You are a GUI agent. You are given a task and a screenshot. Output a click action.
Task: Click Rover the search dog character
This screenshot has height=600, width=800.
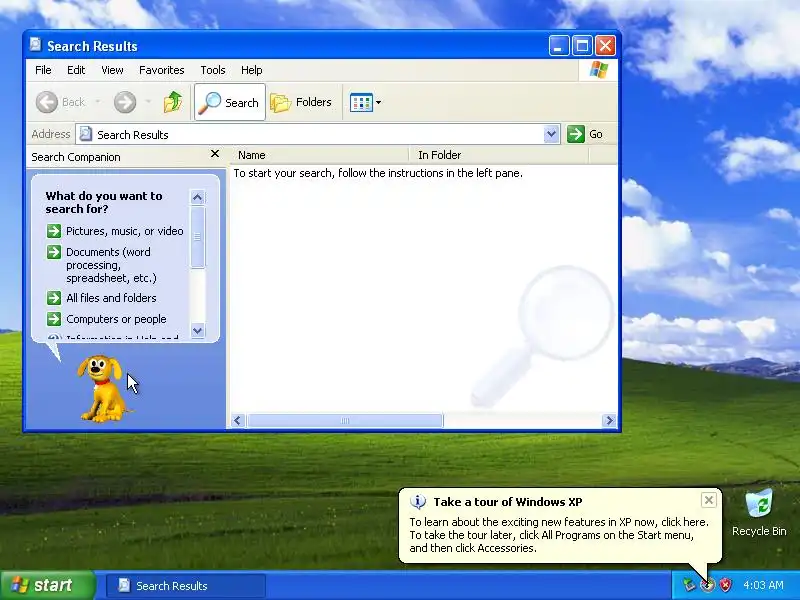coord(102,389)
